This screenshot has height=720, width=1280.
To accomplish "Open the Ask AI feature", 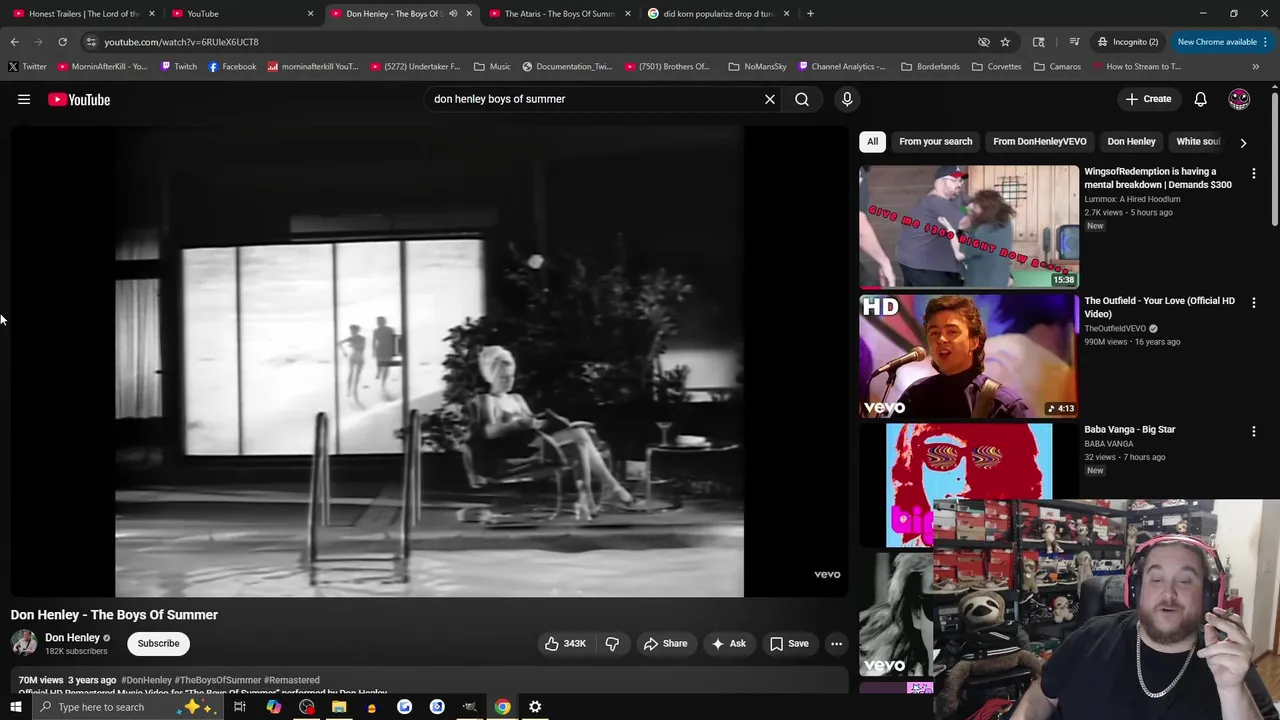I will tap(728, 644).
